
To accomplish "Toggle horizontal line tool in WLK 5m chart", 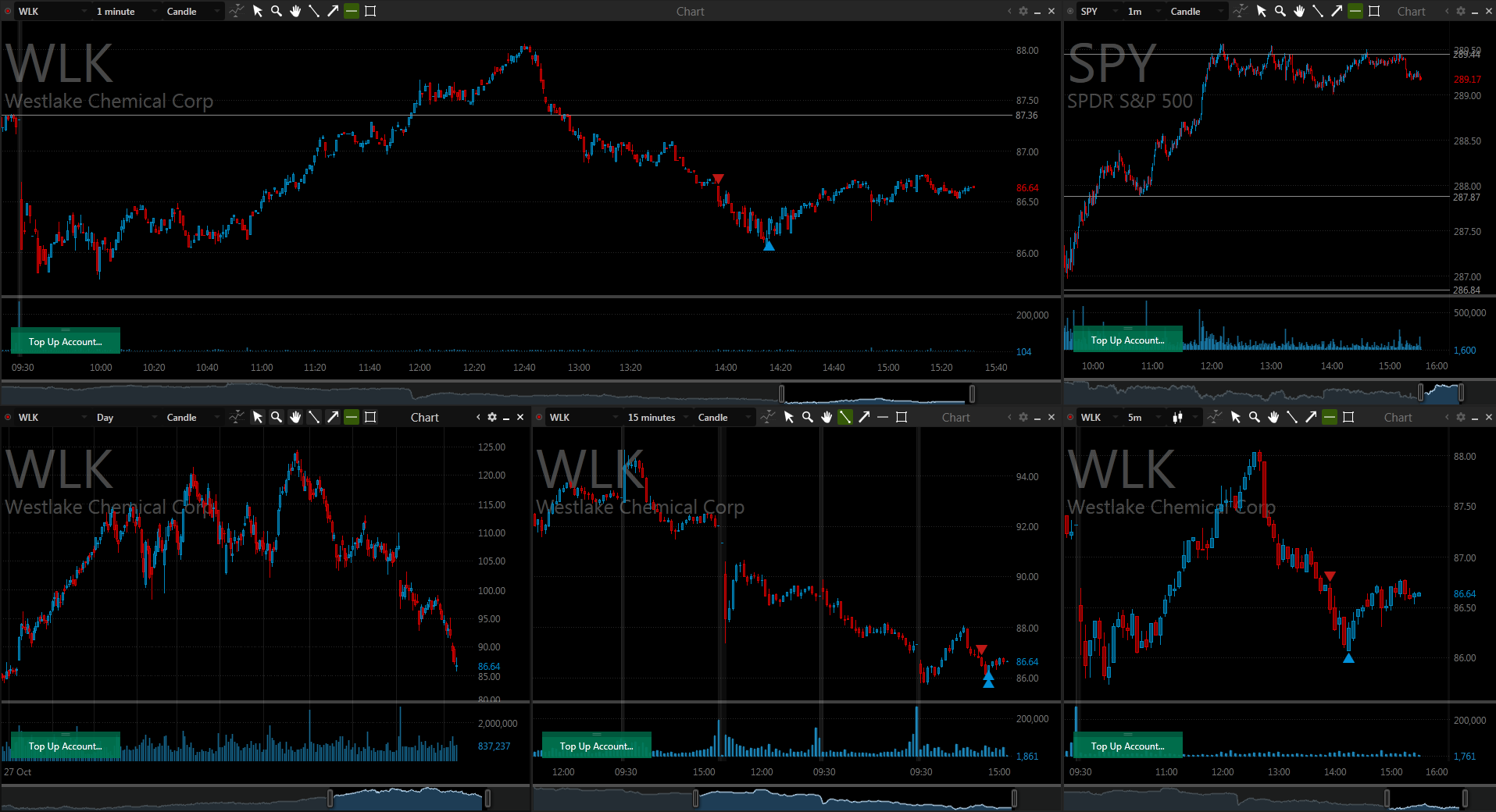I will pyautogui.click(x=1330, y=417).
